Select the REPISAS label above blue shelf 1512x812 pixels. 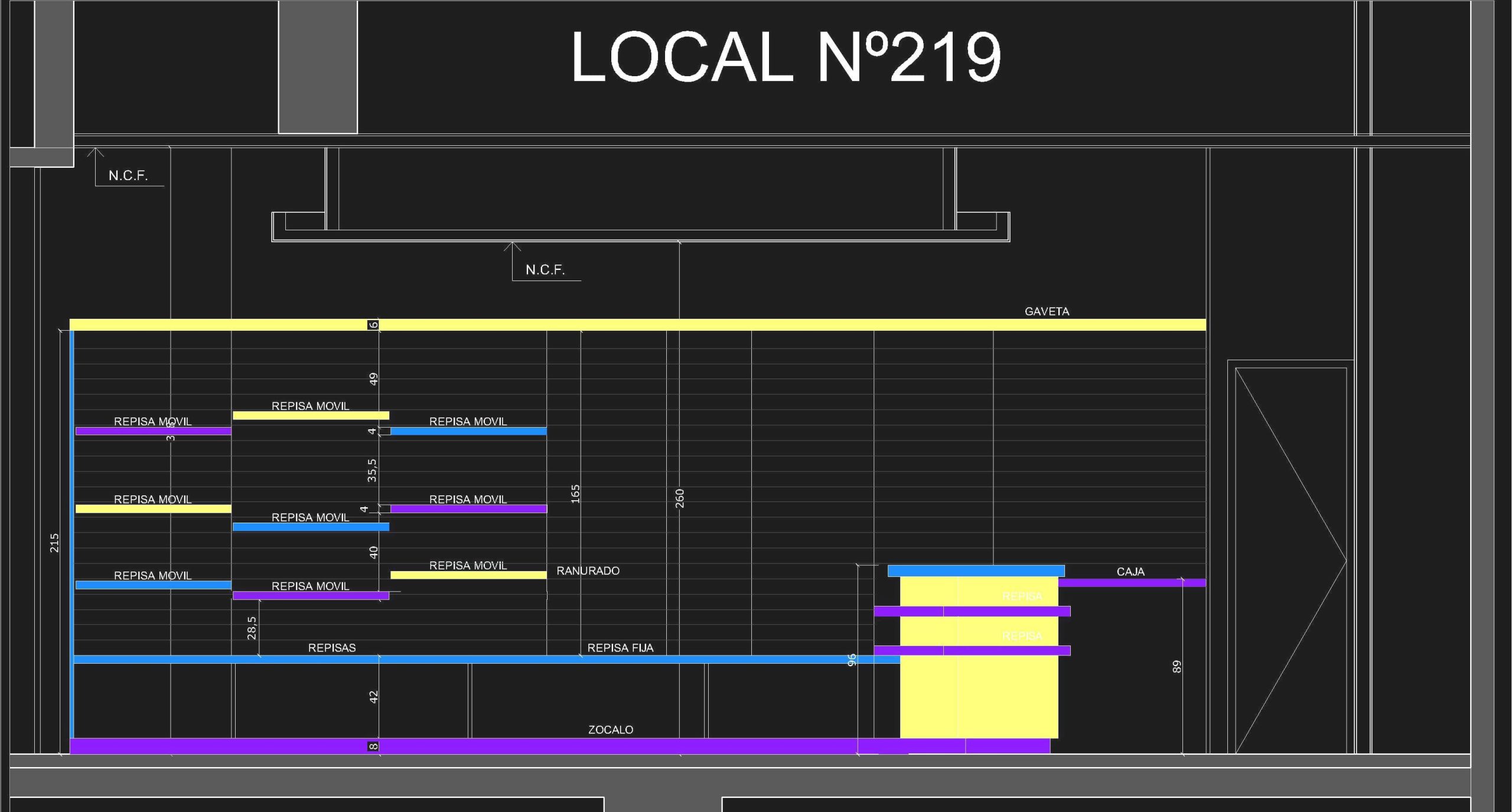(331, 648)
